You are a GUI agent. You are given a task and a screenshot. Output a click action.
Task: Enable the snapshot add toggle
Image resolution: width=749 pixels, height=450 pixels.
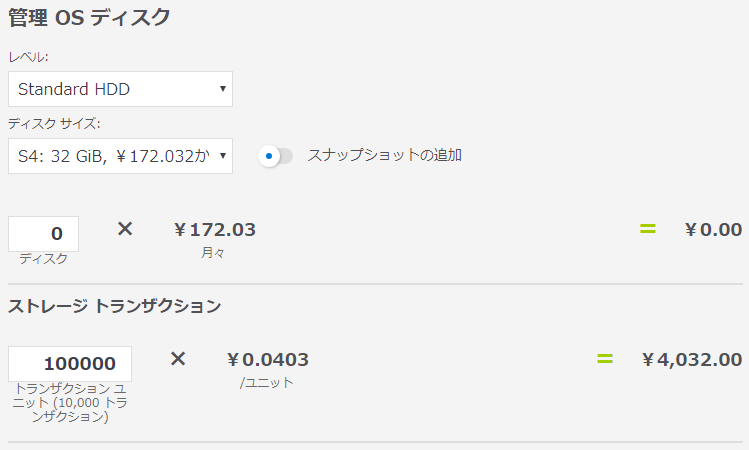[x=275, y=156]
